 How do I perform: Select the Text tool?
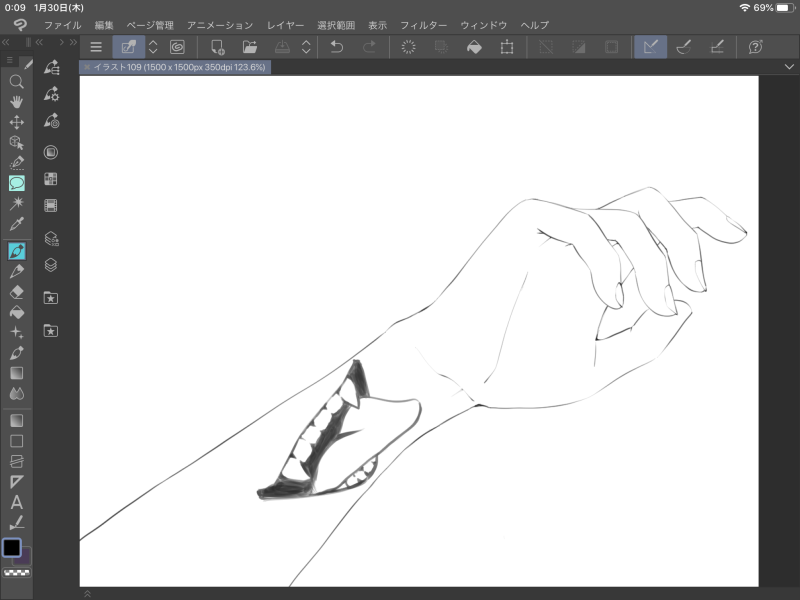16,503
